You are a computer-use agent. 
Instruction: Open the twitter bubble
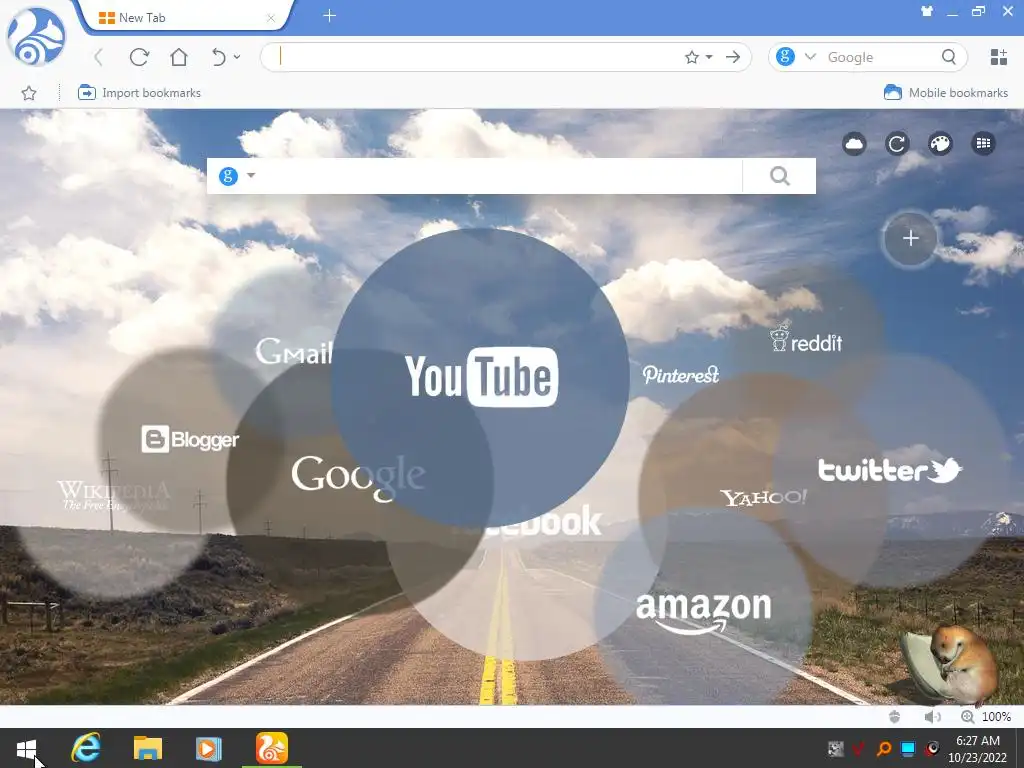(x=890, y=470)
